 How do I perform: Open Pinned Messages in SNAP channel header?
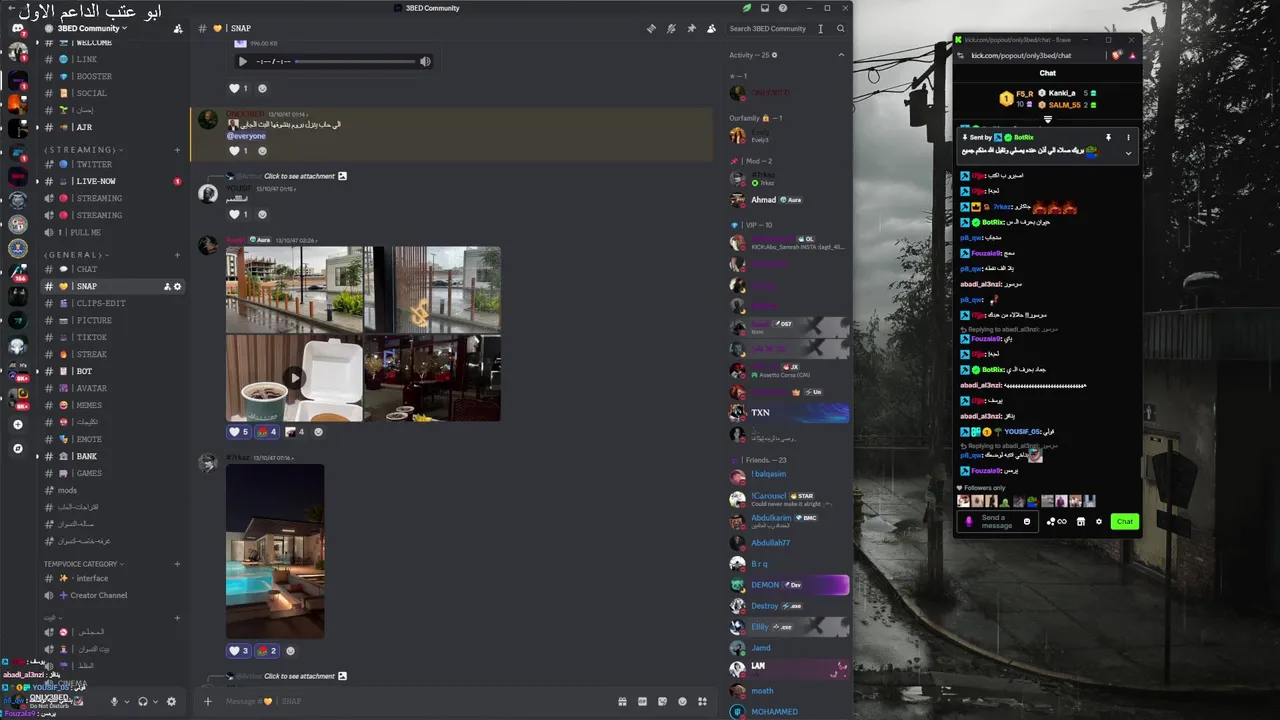[x=691, y=28]
